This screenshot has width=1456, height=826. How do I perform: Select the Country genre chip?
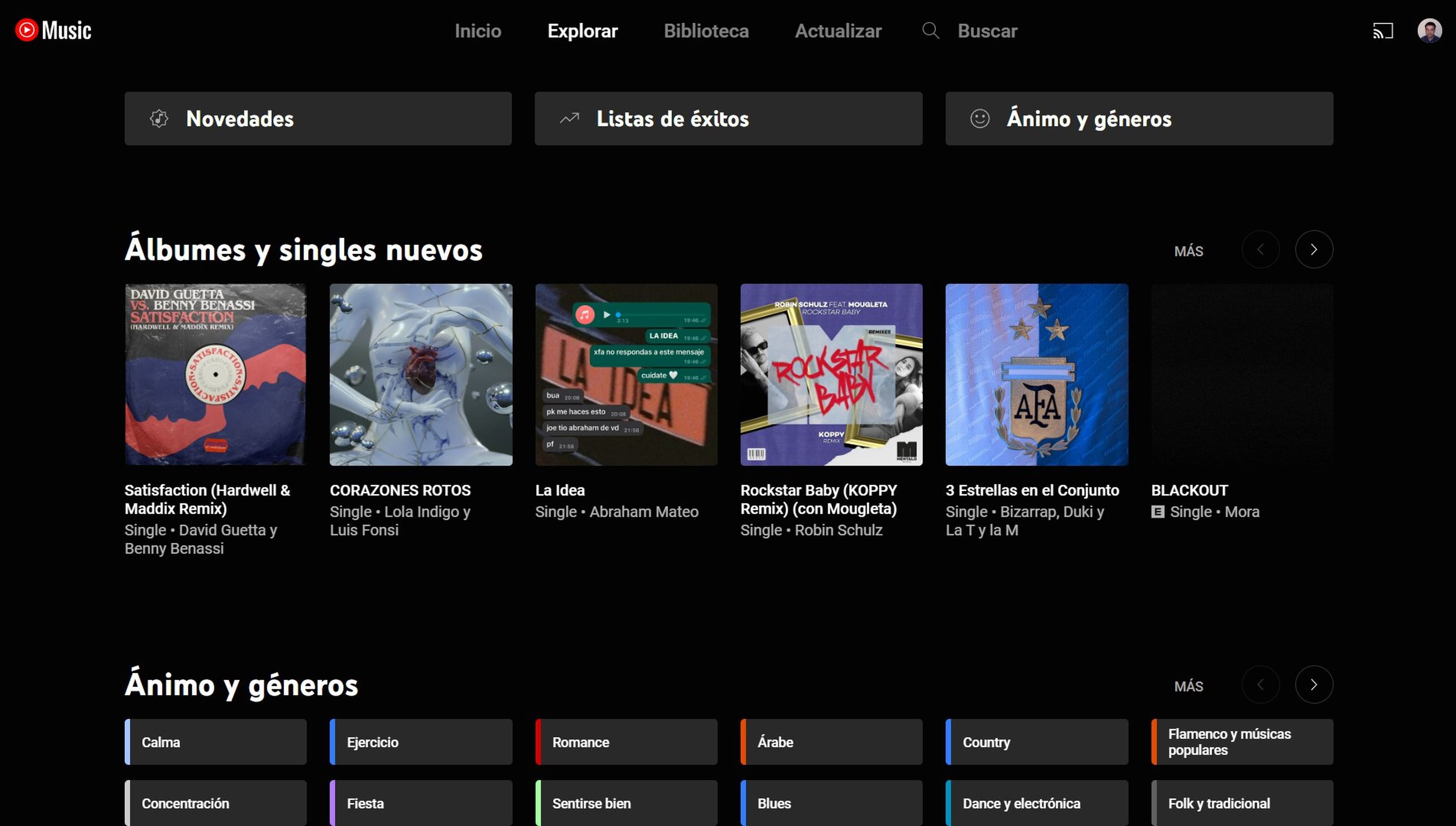point(1037,742)
